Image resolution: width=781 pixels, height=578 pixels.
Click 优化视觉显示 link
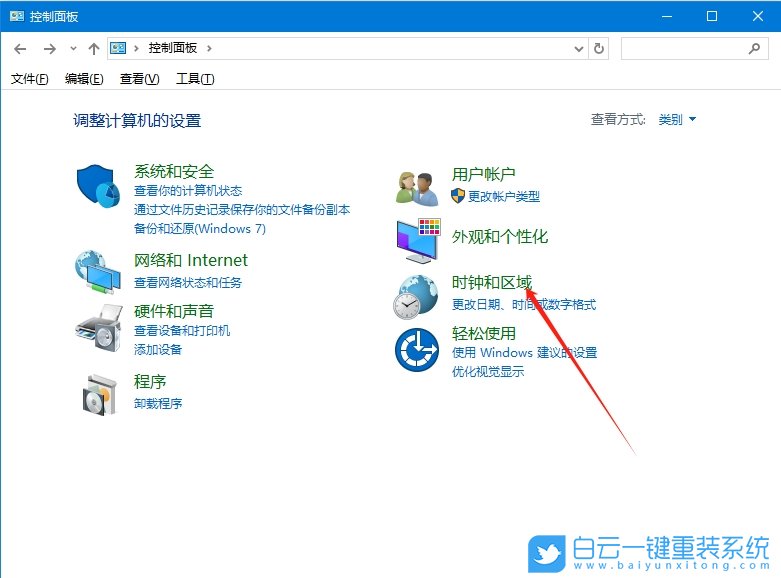tap(488, 372)
